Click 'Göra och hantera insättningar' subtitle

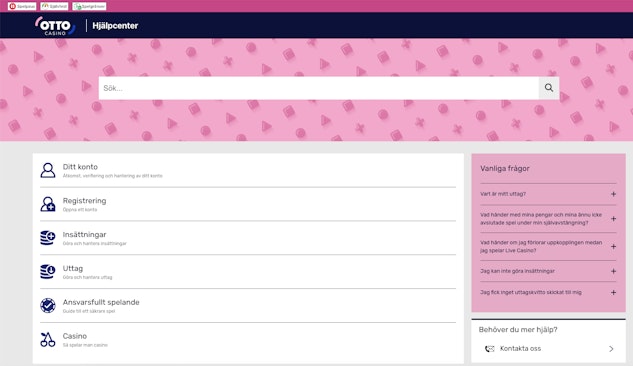click(x=95, y=244)
